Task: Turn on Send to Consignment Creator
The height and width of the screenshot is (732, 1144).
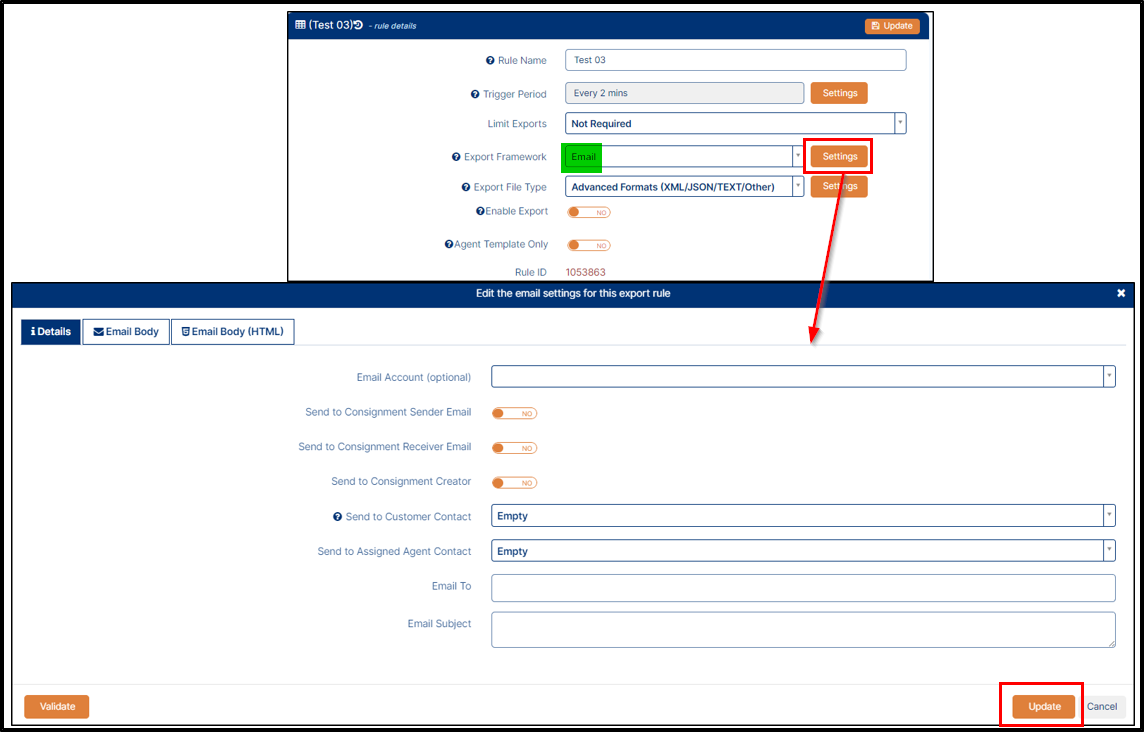Action: pyautogui.click(x=514, y=483)
